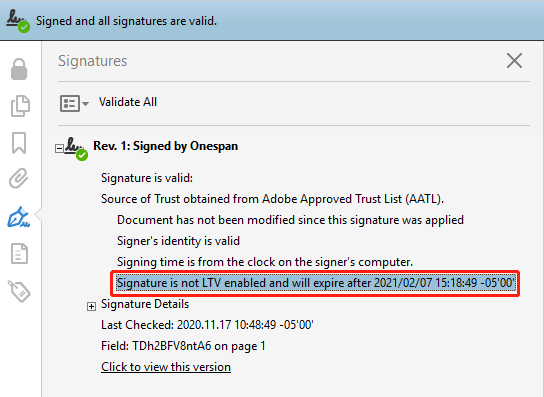Select the Signatures pen sidebar icon
This screenshot has height=397, width=544.
19,217
